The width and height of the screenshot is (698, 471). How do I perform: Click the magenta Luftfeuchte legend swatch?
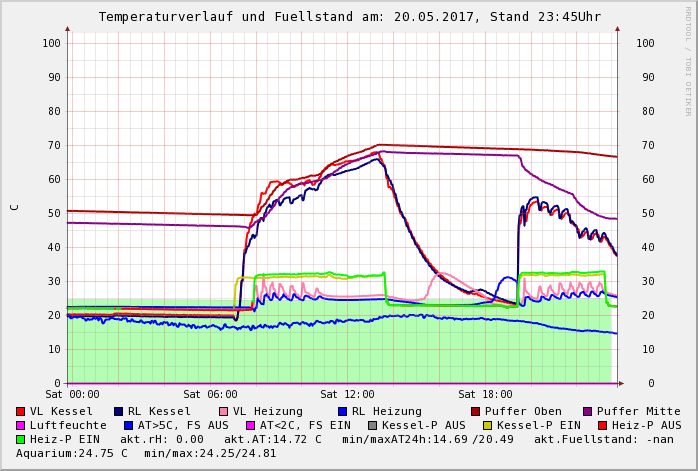pyautogui.click(x=21, y=425)
